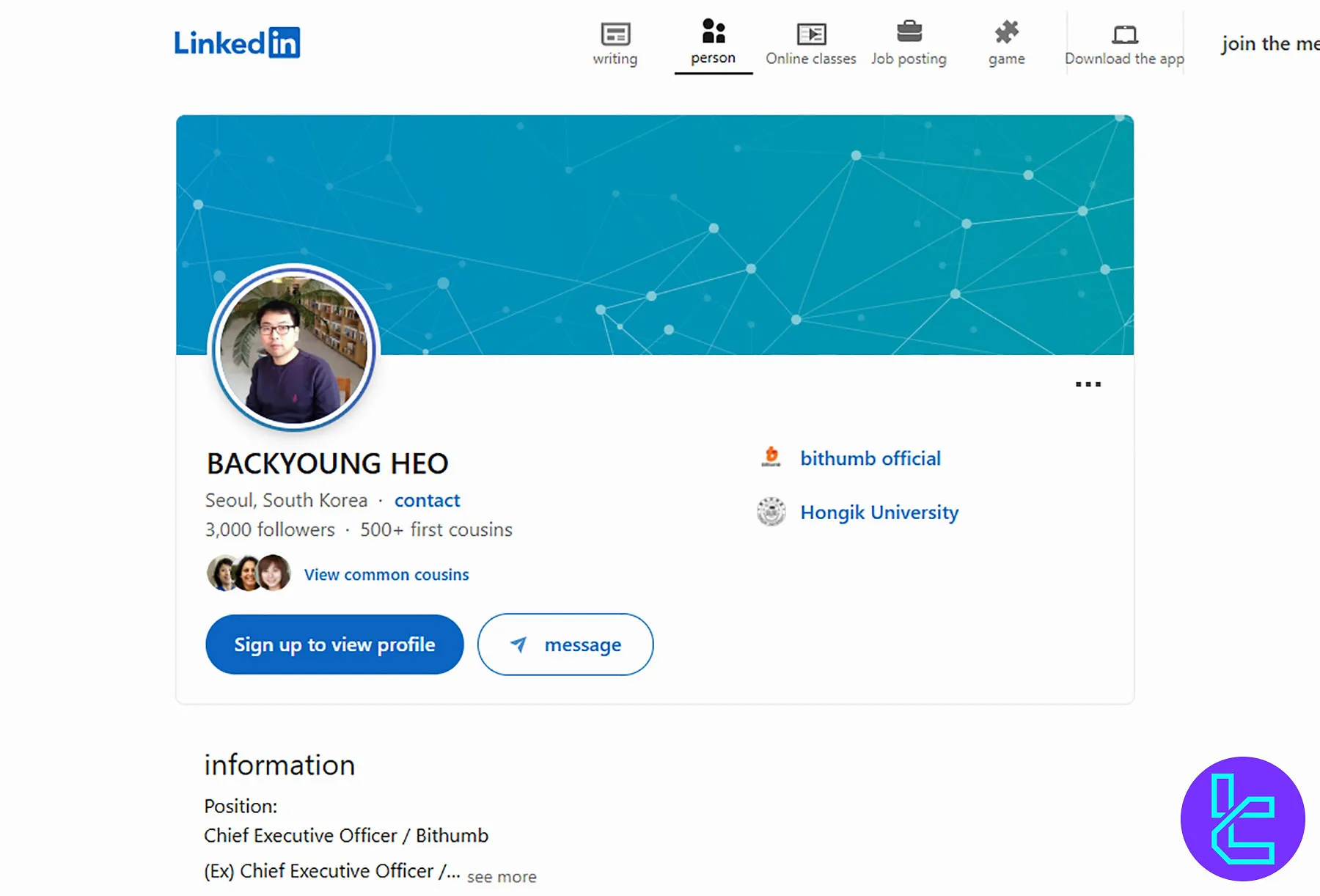The width and height of the screenshot is (1320, 896).
Task: Click the message button
Action: [565, 645]
